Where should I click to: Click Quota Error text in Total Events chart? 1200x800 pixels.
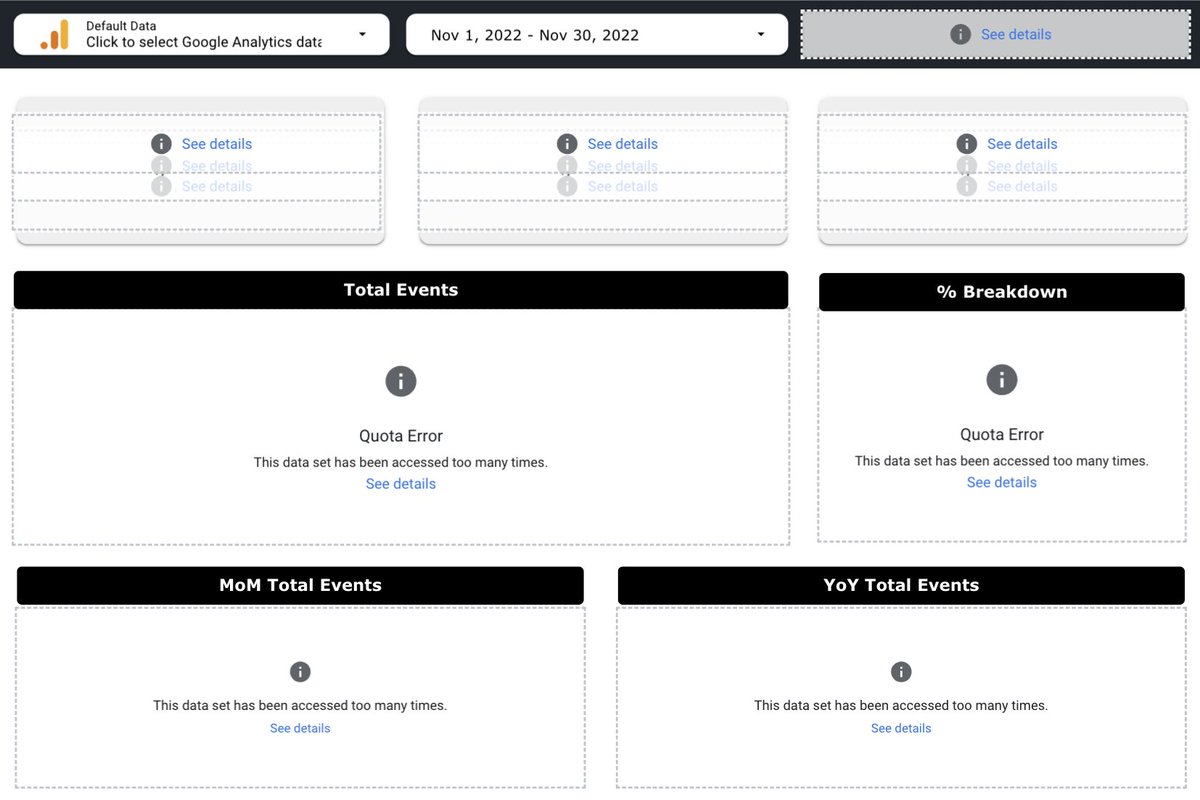click(401, 436)
